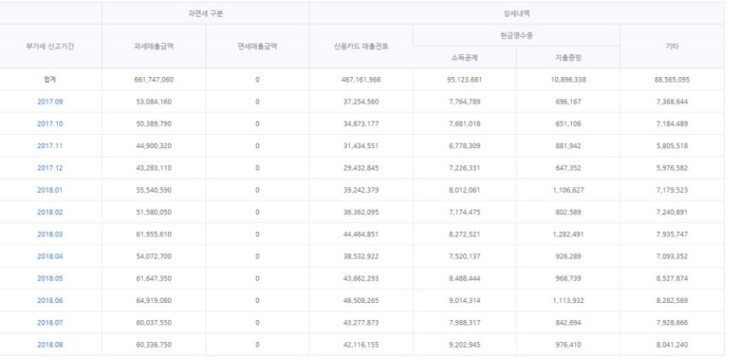This screenshot has height=360, width=740.
Task: Open the 2017.09 reporting period link
Action: tap(50, 102)
